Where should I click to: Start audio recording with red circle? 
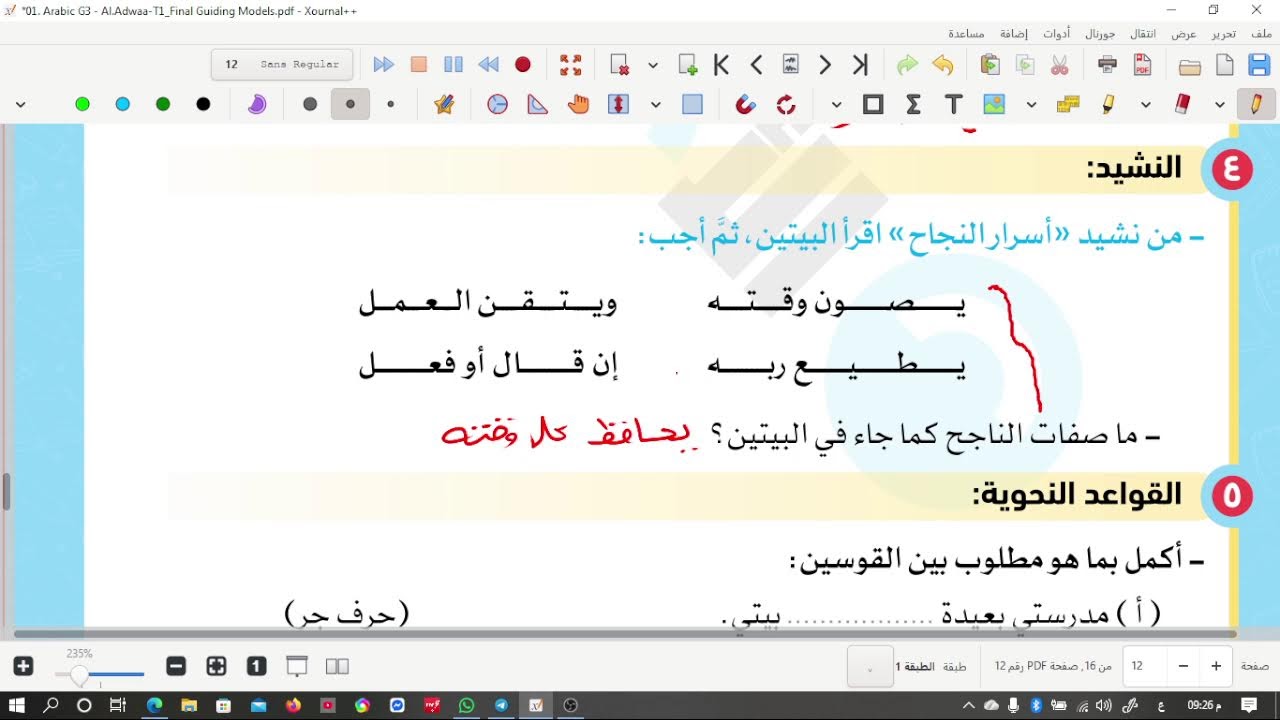[x=523, y=65]
